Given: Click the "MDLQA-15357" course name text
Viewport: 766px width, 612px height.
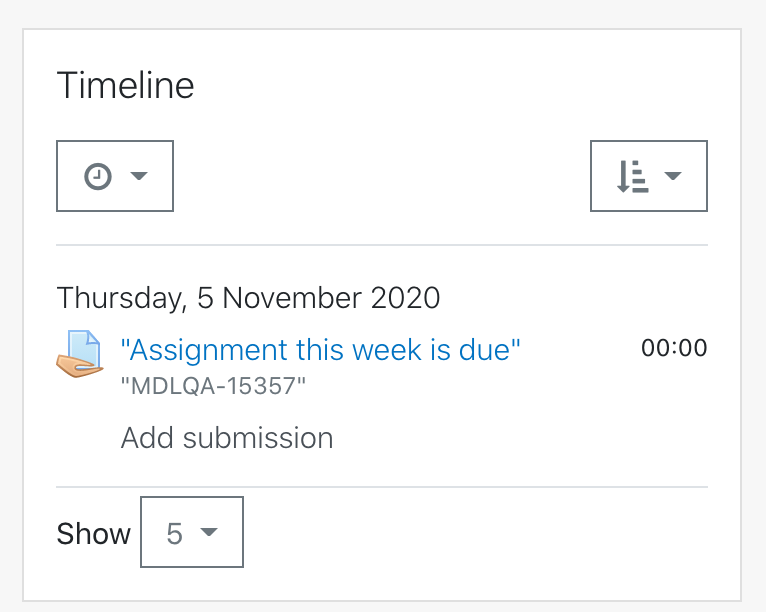Looking at the screenshot, I should [x=213, y=386].
